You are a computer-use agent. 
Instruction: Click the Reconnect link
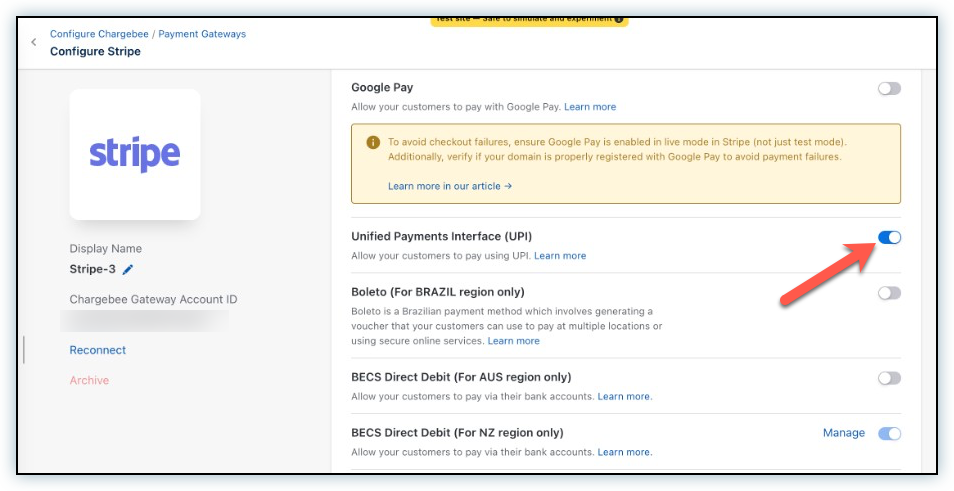click(98, 350)
